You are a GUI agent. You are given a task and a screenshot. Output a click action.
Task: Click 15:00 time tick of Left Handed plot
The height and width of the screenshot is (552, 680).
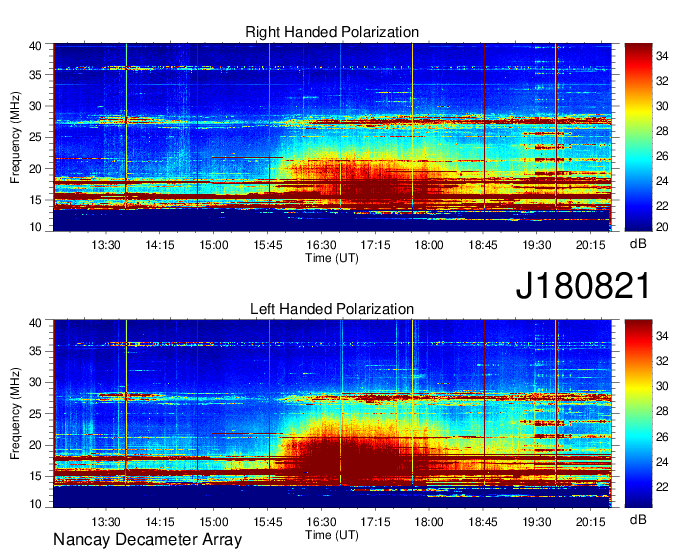pyautogui.click(x=214, y=522)
